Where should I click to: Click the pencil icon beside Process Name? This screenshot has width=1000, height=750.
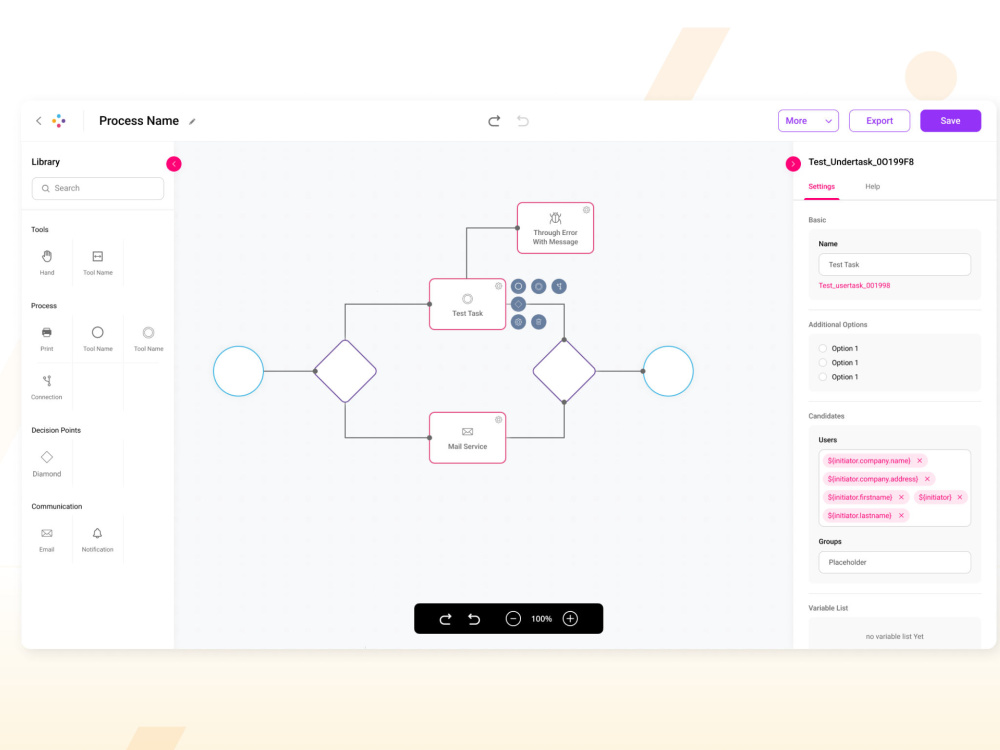tap(192, 121)
